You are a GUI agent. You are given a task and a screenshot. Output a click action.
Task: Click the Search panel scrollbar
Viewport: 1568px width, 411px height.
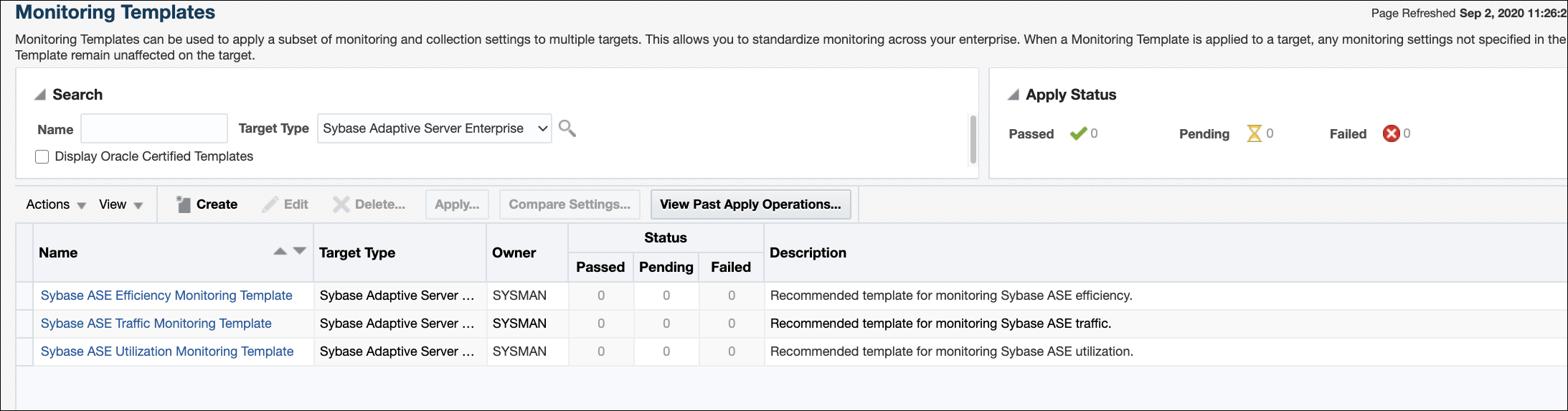pyautogui.click(x=973, y=139)
